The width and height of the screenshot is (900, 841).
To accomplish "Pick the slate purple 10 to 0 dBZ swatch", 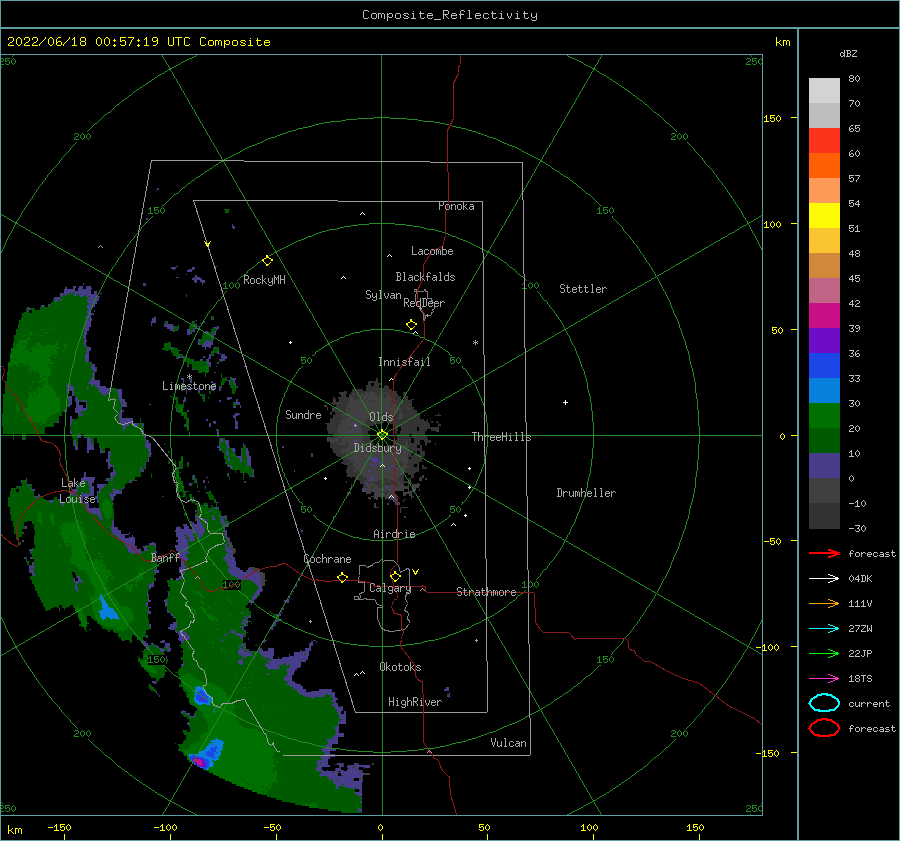I will coord(824,466).
